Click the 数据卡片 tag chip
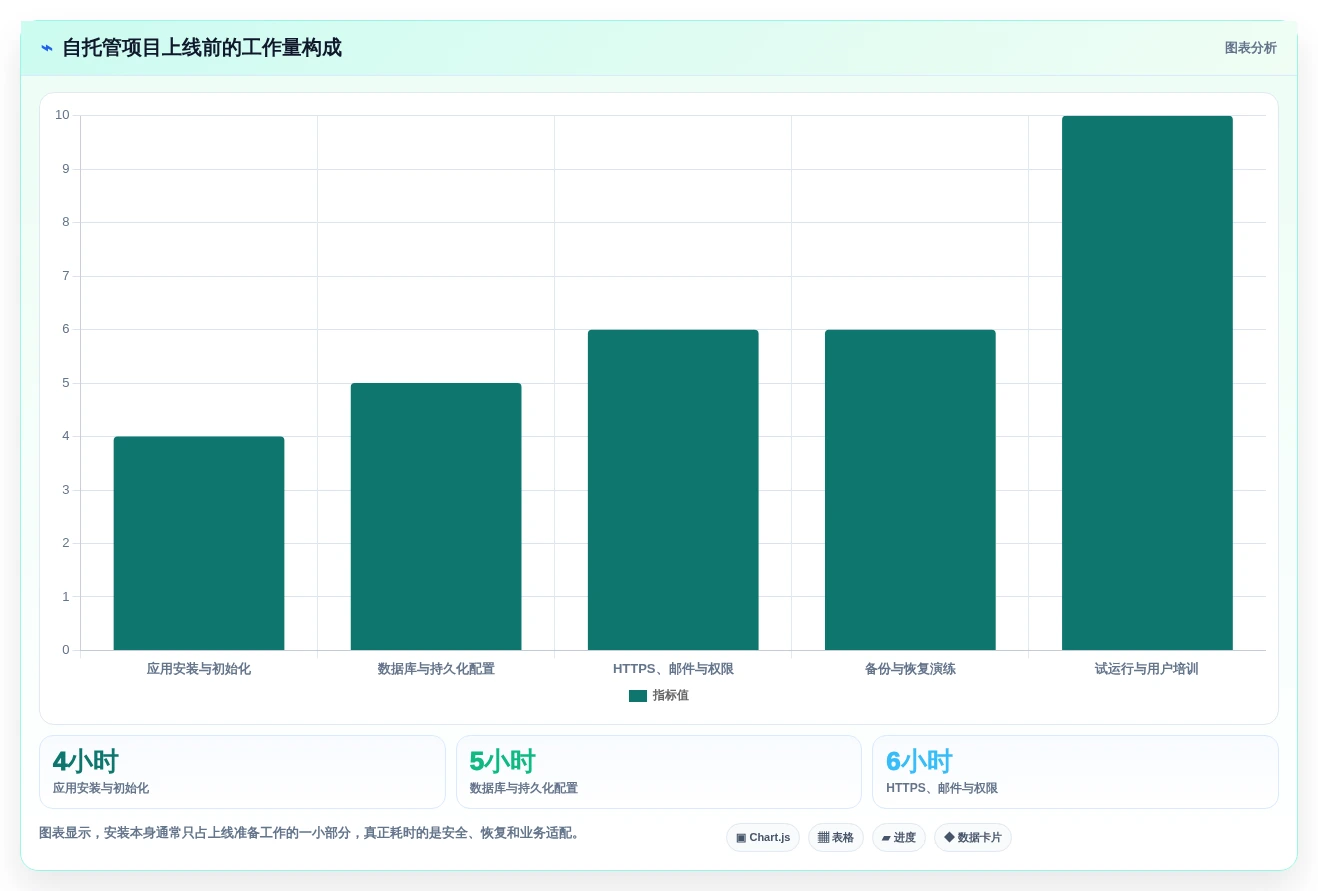The image size is (1318, 891). pos(973,838)
